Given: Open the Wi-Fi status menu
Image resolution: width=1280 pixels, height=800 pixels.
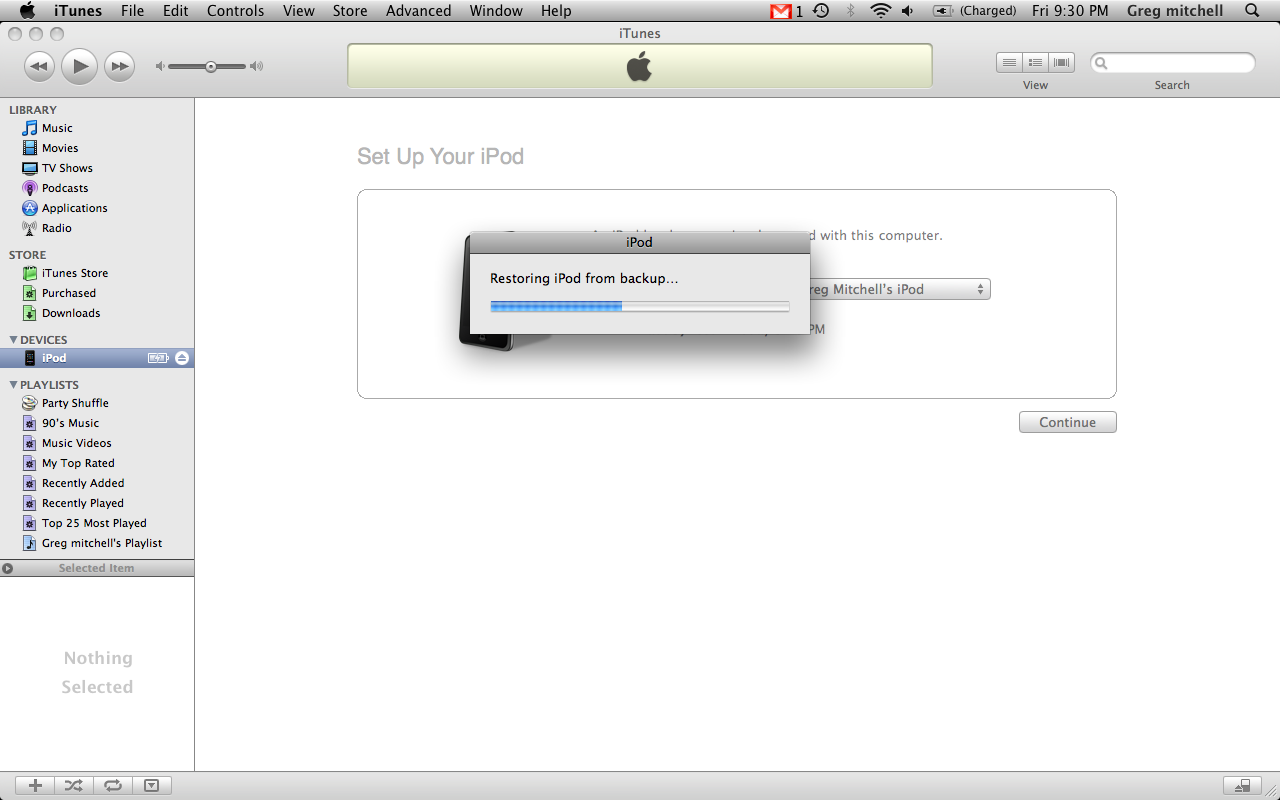Looking at the screenshot, I should (x=880, y=11).
